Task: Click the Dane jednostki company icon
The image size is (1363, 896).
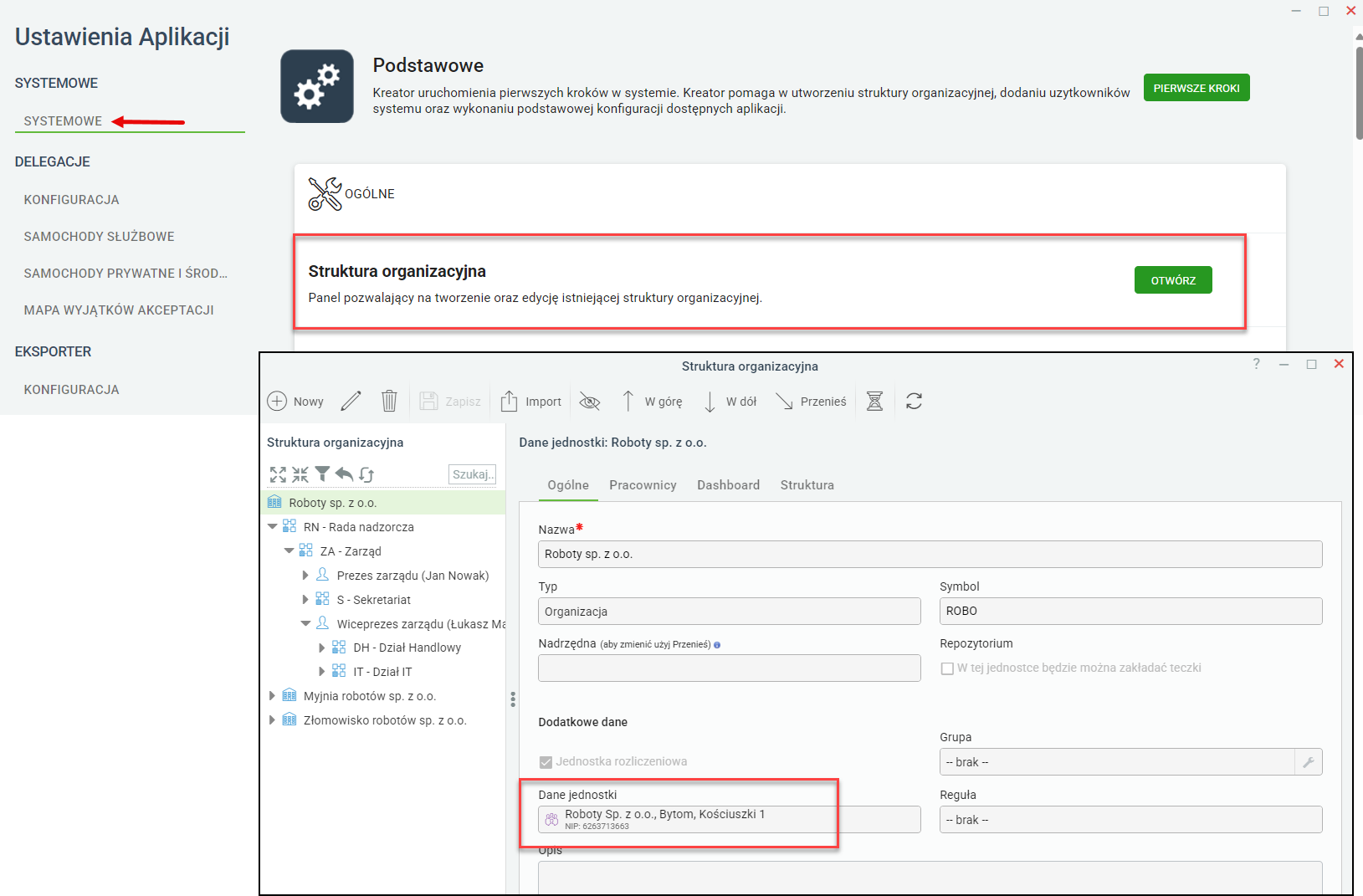Action: point(551,820)
